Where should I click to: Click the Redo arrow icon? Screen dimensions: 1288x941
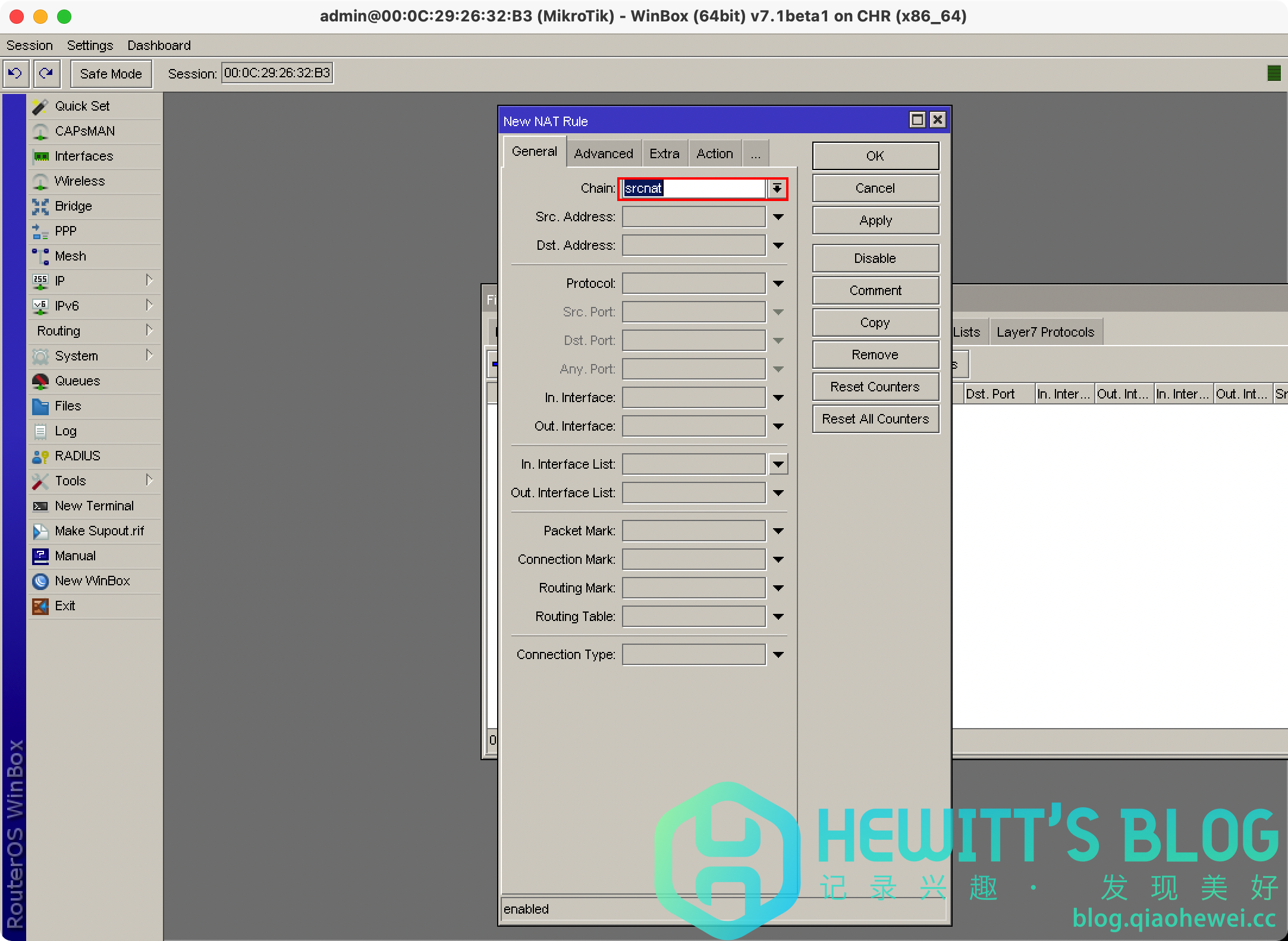click(x=46, y=73)
